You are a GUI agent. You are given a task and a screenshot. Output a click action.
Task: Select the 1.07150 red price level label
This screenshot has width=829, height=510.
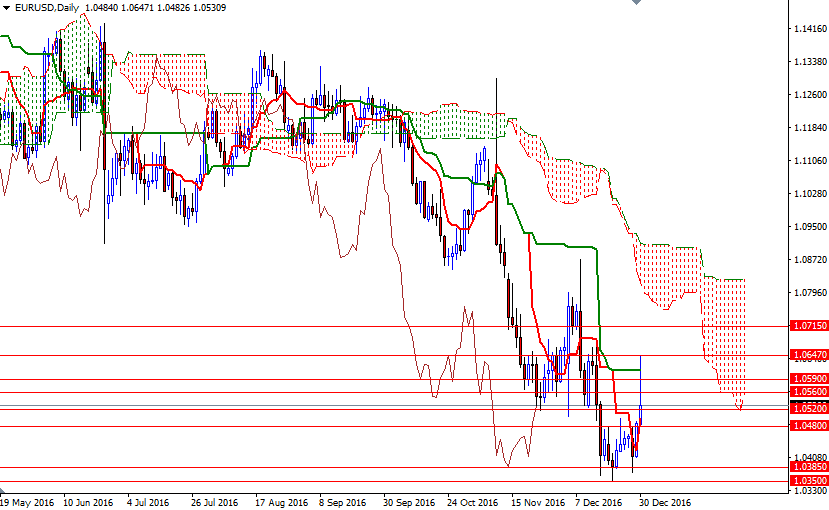[x=808, y=326]
